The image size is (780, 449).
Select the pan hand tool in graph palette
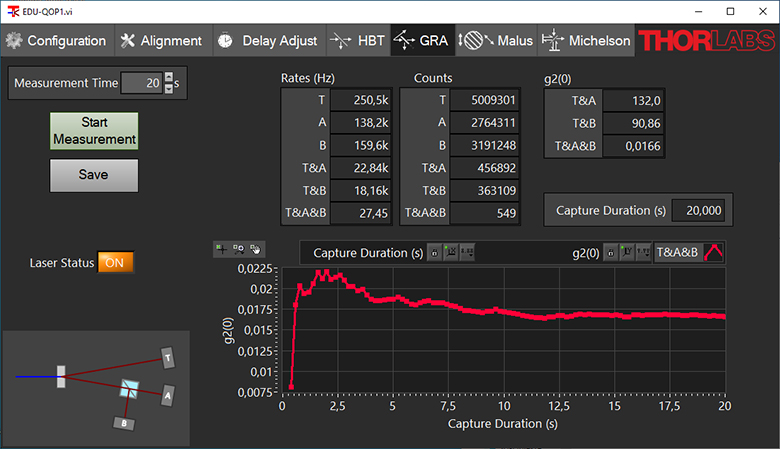(255, 249)
